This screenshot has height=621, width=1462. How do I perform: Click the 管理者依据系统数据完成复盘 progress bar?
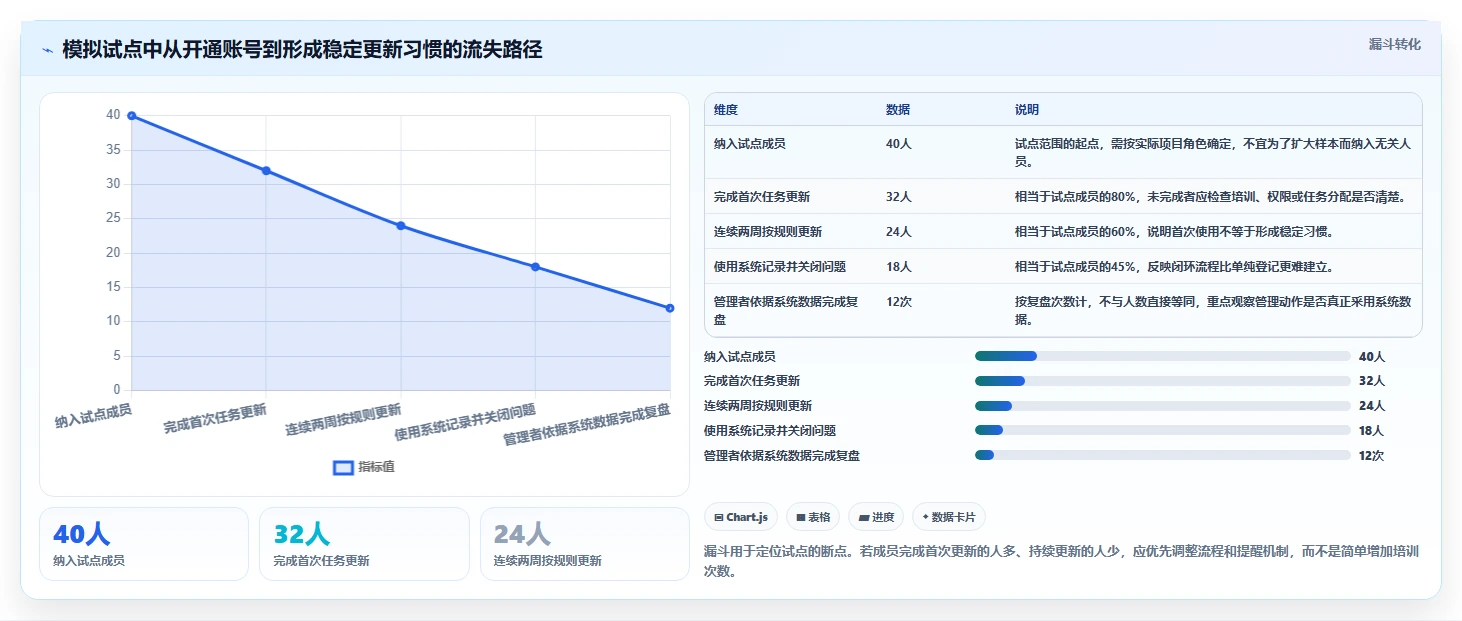pos(1162,456)
